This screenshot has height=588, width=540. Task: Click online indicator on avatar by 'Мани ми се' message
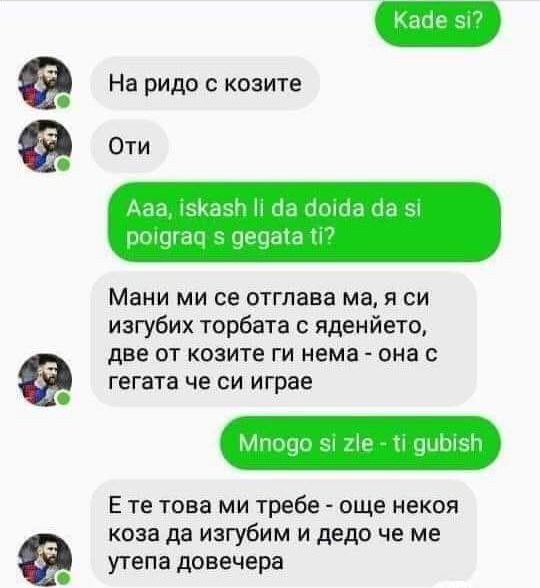(63, 398)
